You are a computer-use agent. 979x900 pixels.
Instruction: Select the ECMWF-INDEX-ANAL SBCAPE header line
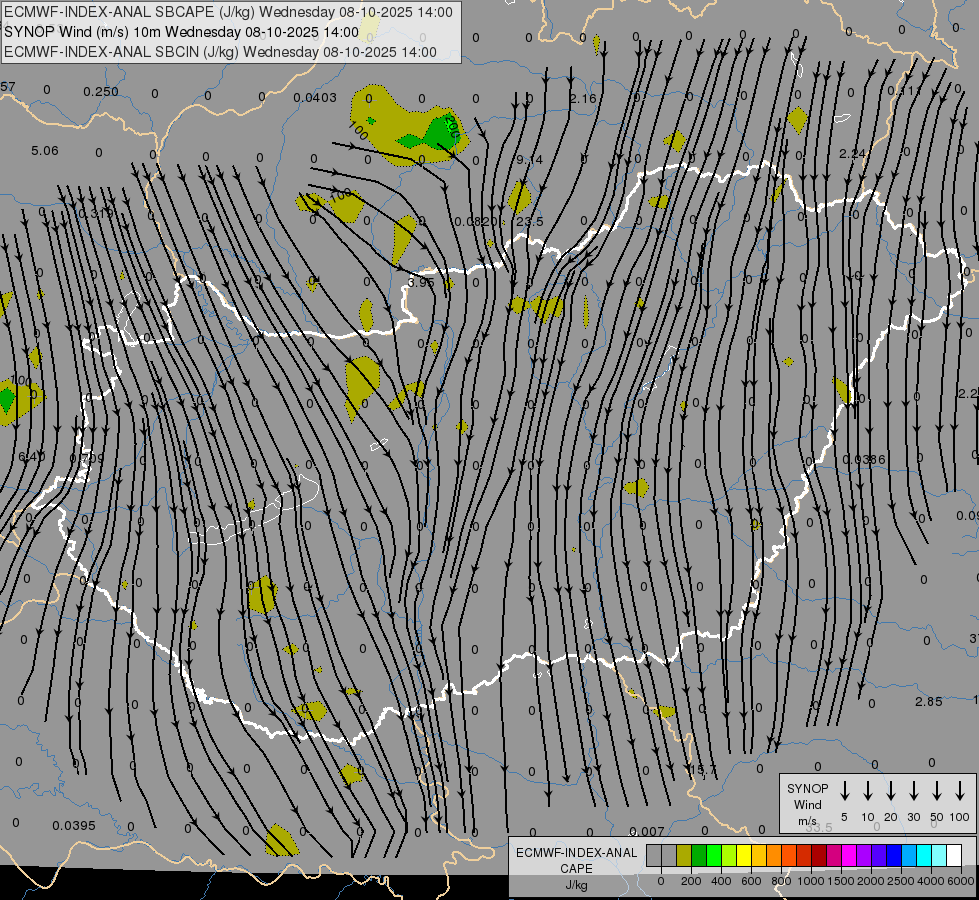(228, 12)
